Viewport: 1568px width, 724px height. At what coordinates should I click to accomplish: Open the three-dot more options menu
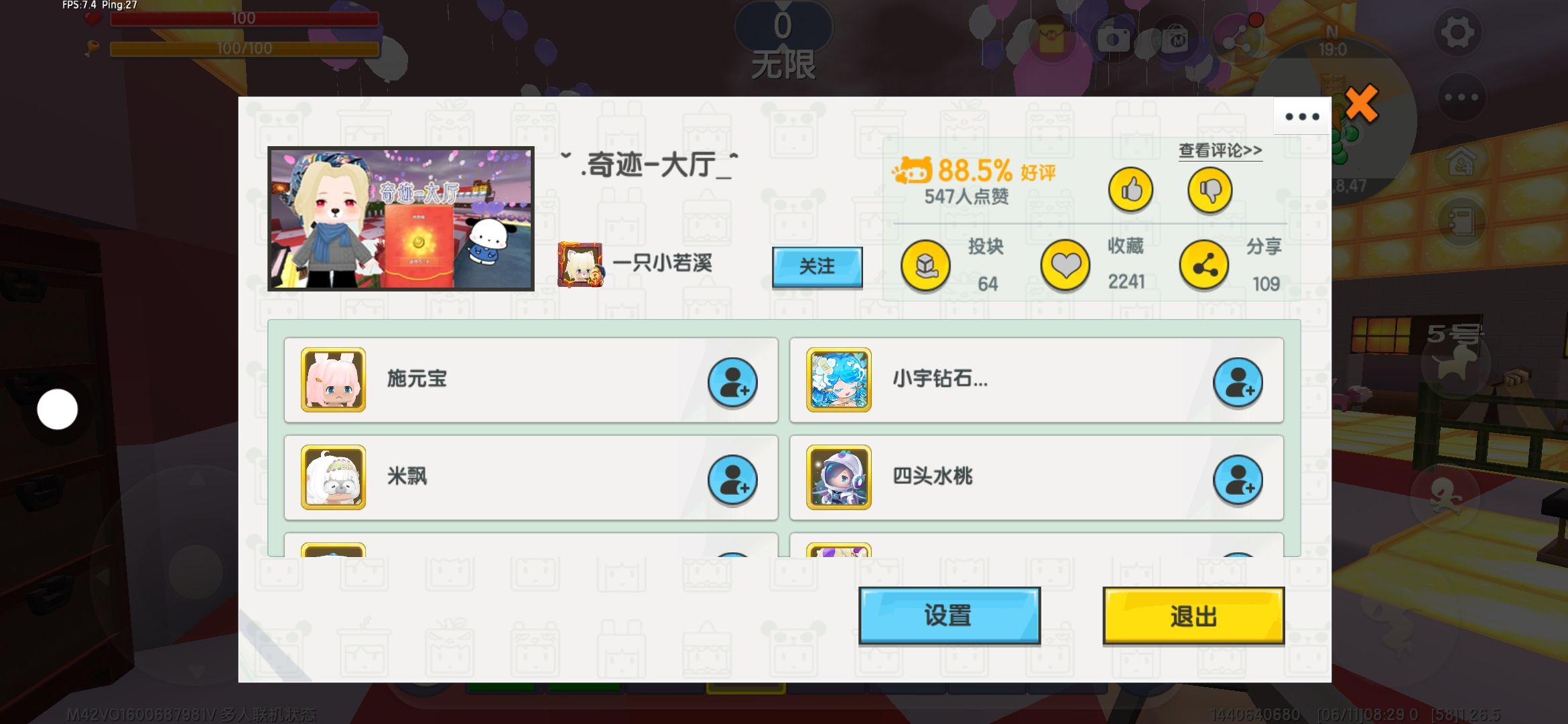[x=1302, y=116]
